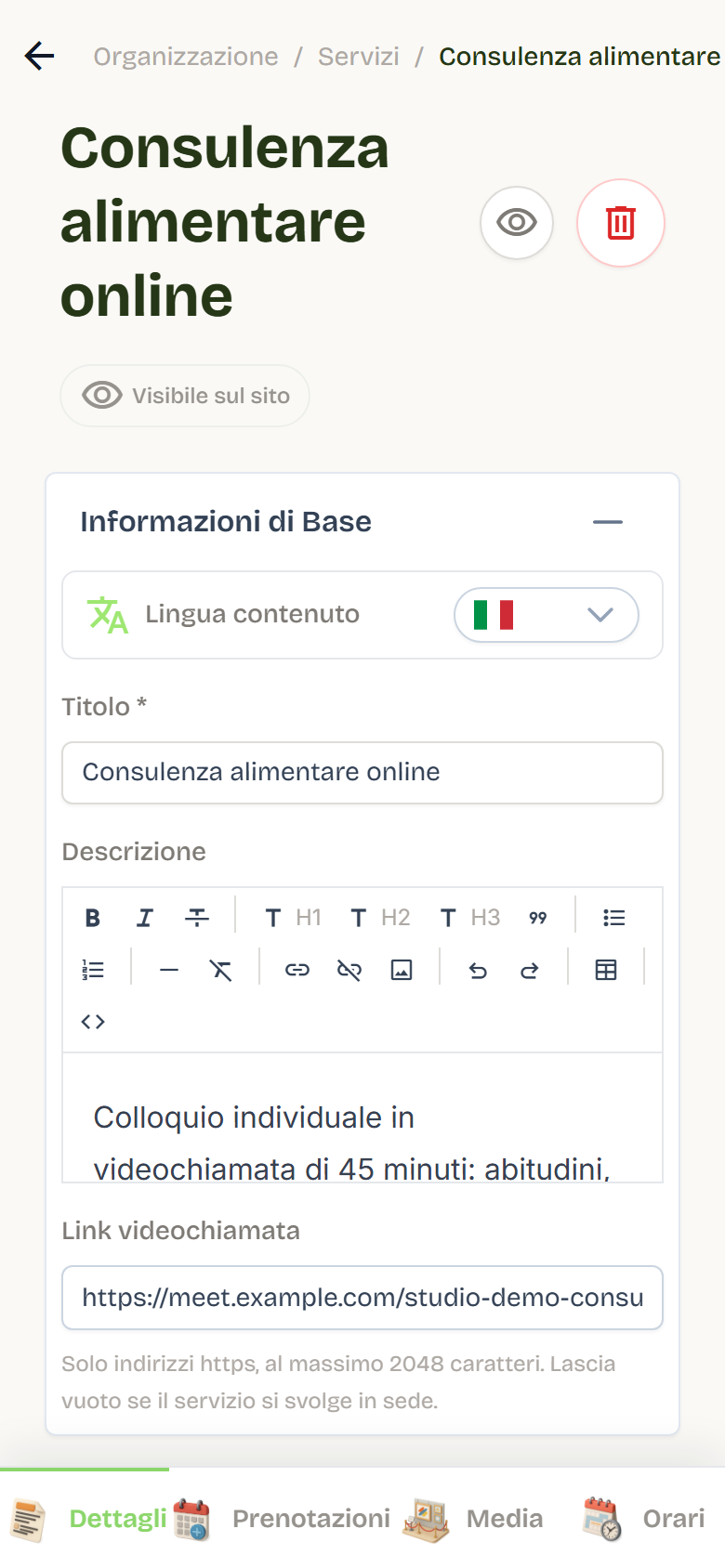Image resolution: width=725 pixels, height=1568 pixels.
Task: Delete service with red trash button
Action: (621, 223)
